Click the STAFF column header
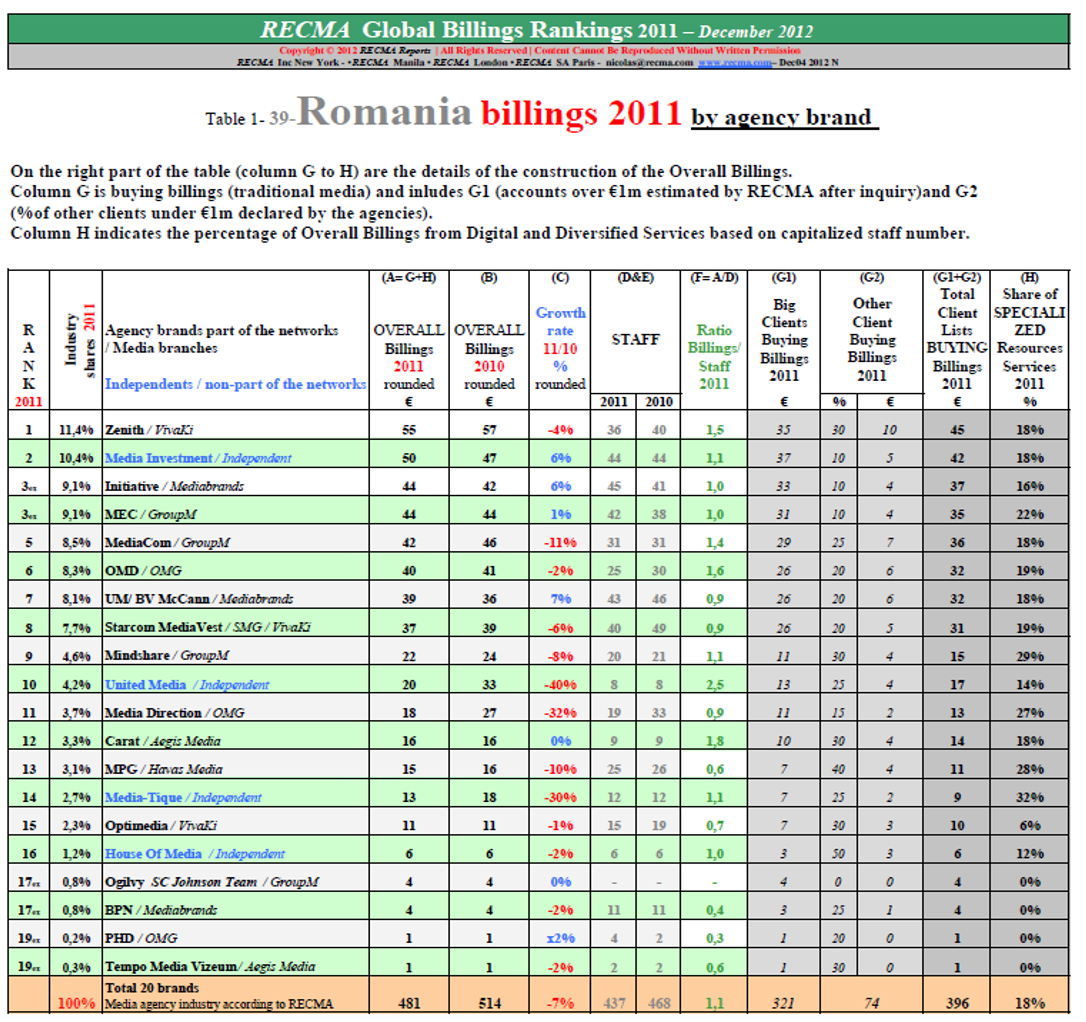Viewport: 1086px width, 1022px height. point(635,339)
